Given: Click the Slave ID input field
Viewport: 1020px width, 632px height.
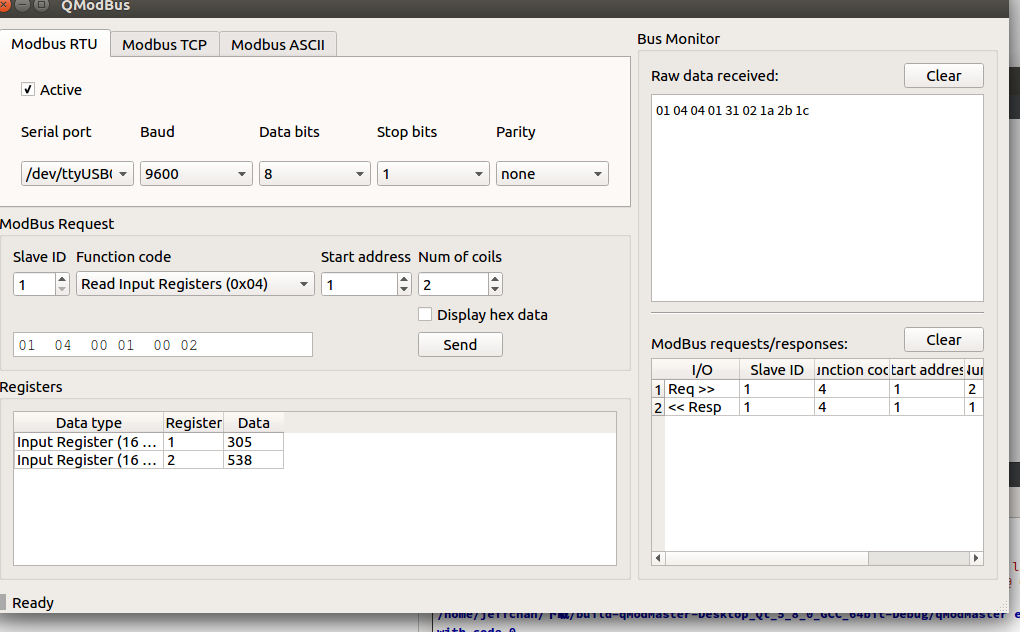Looking at the screenshot, I should coord(35,284).
